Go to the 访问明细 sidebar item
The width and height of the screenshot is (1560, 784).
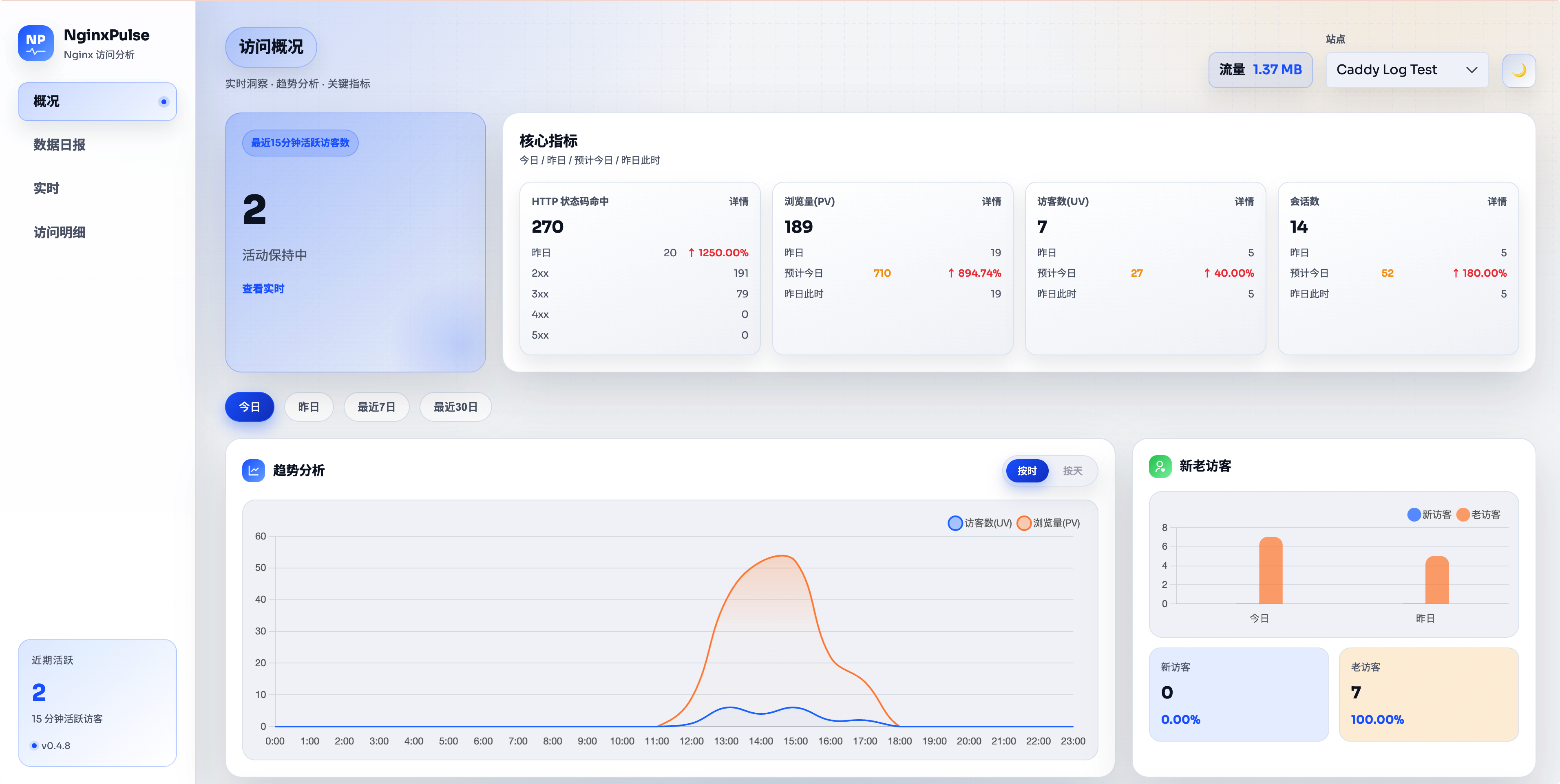coord(60,233)
